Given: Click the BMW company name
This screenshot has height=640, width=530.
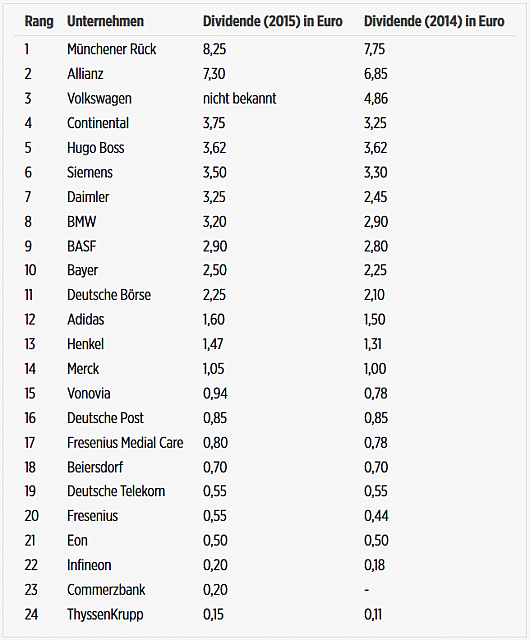Looking at the screenshot, I should 82,222.
